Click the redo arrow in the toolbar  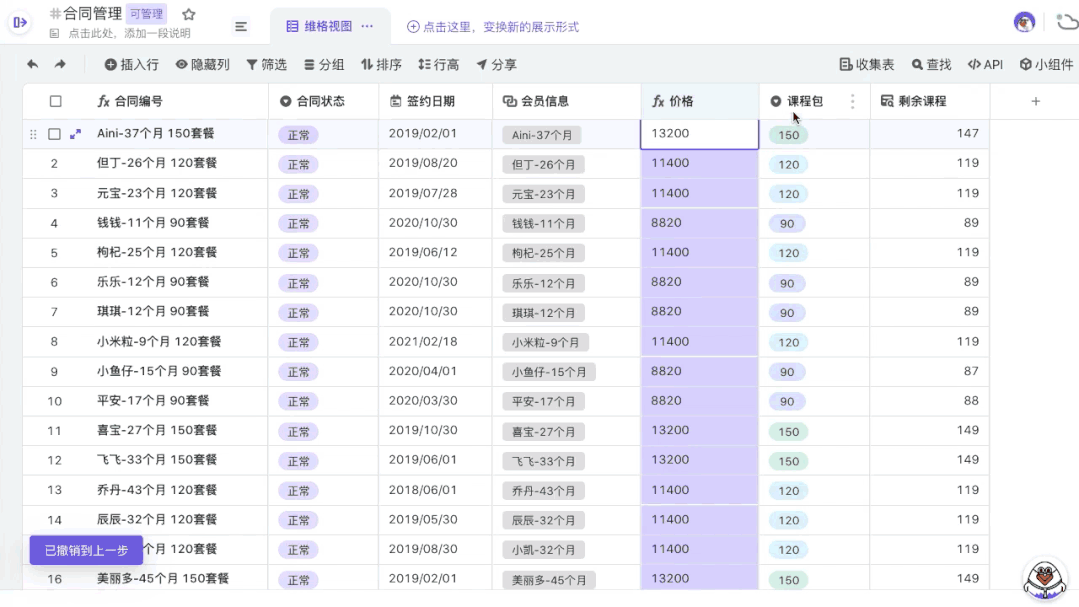62,63
